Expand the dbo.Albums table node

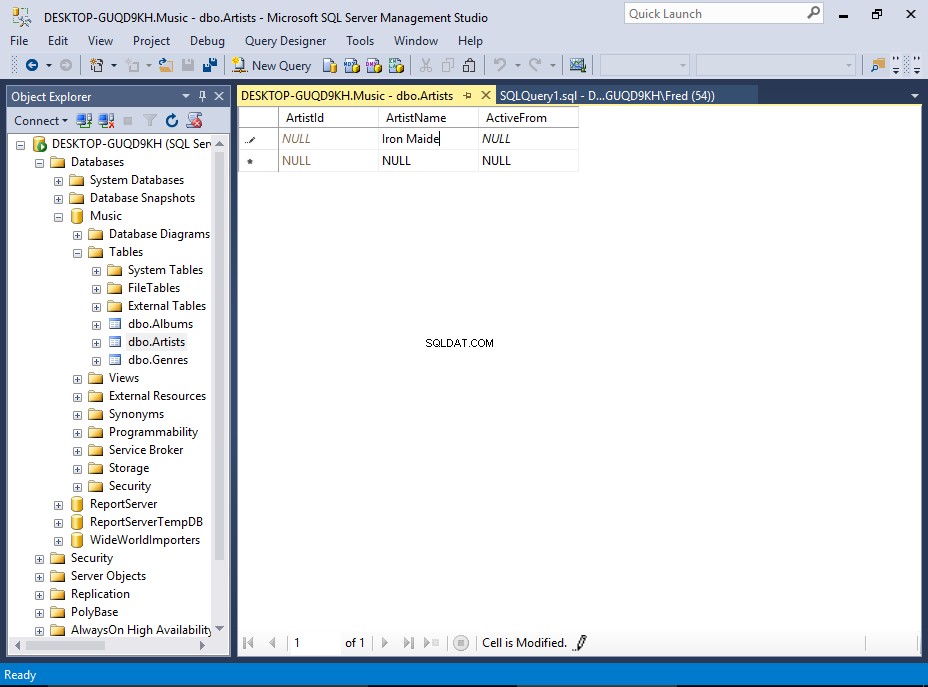[x=96, y=325]
